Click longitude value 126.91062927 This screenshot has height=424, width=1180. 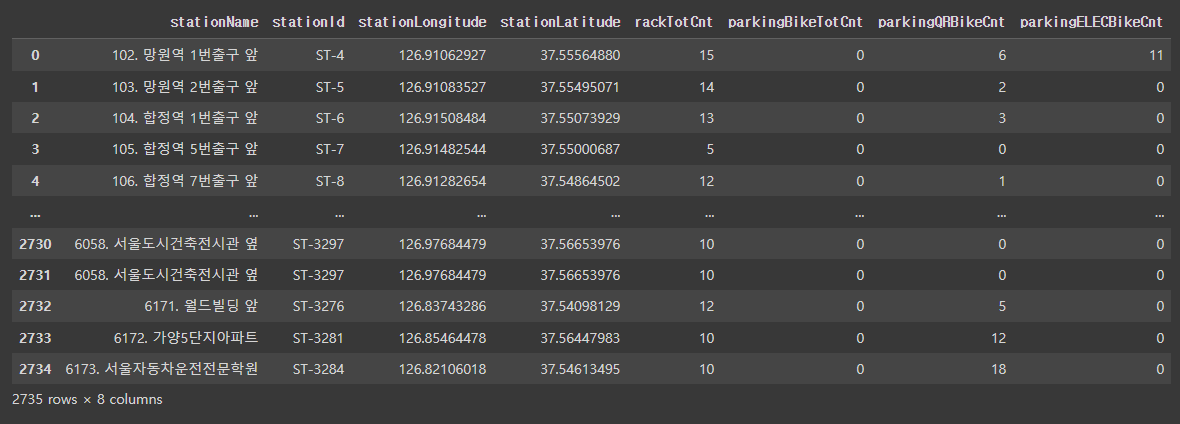tap(442, 55)
